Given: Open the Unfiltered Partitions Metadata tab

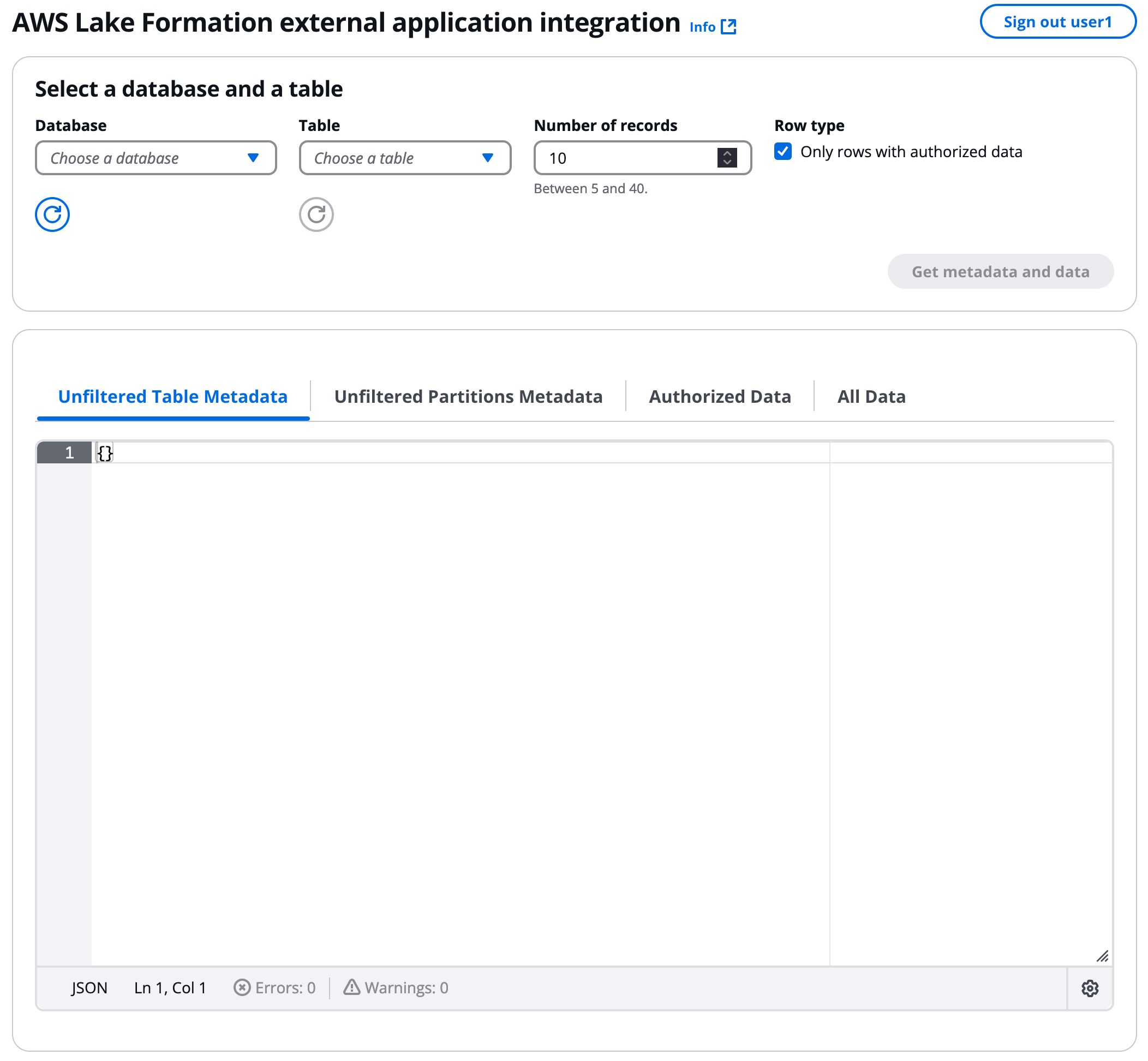Looking at the screenshot, I should point(468,396).
